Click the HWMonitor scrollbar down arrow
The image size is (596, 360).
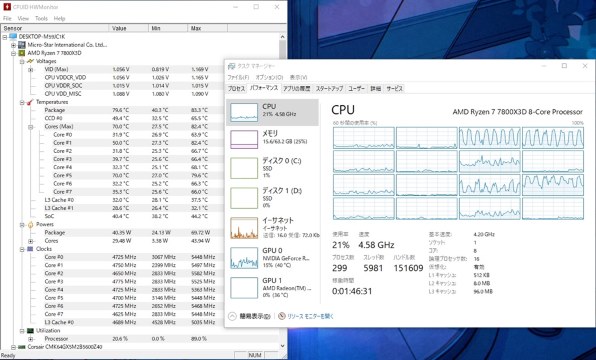[282, 346]
